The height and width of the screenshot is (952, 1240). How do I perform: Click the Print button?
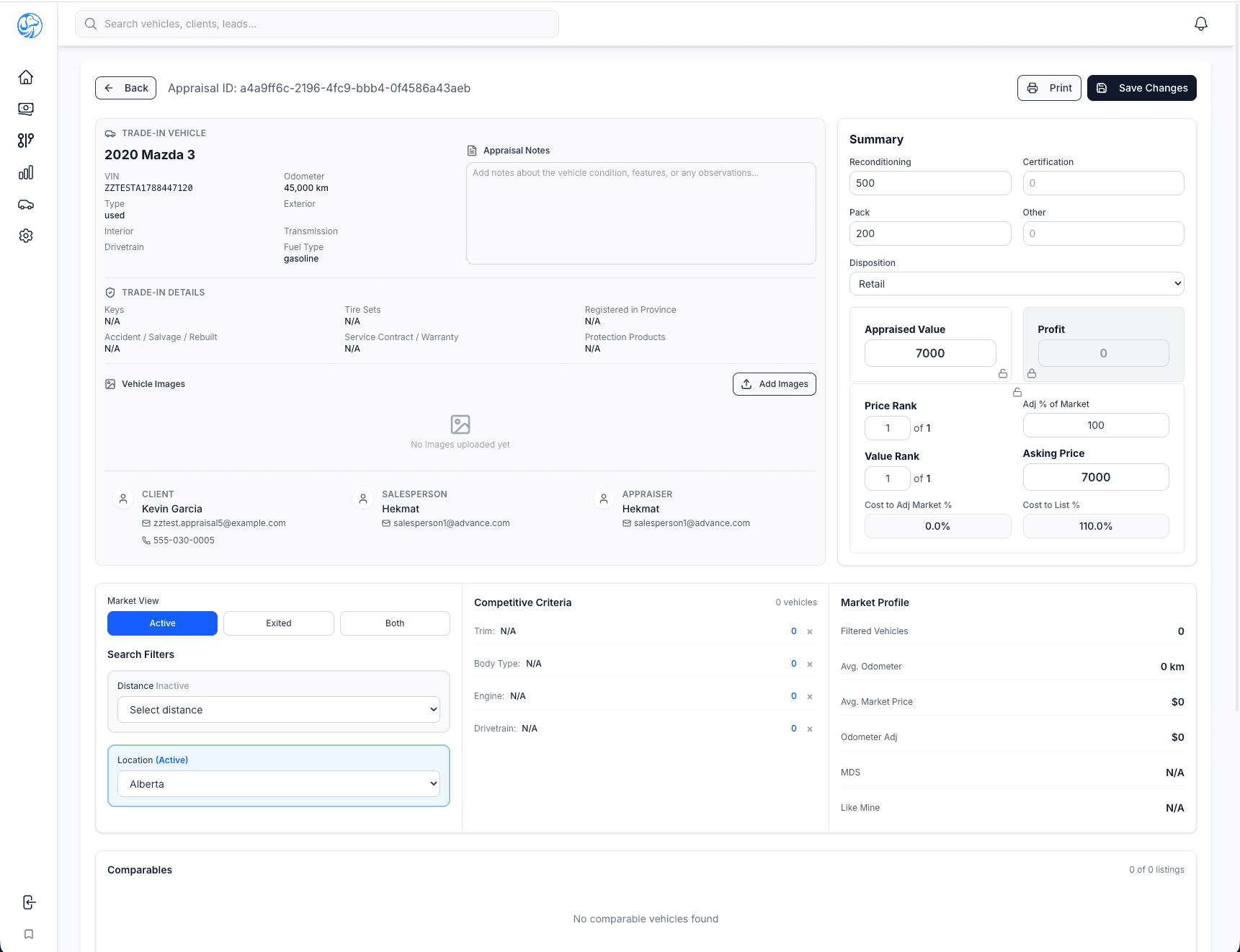[x=1049, y=88]
